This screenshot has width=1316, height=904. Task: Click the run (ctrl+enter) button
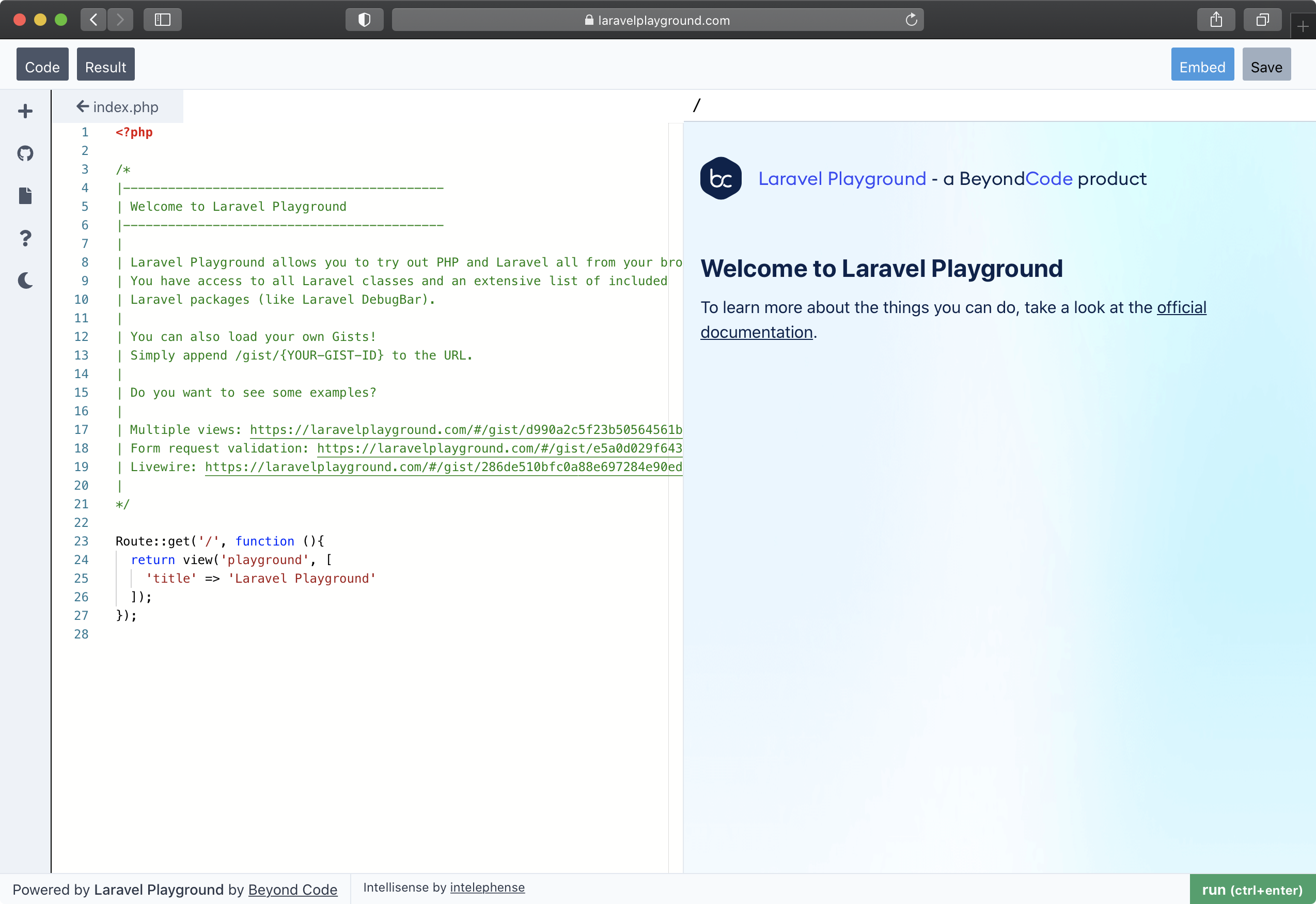[1252, 889]
